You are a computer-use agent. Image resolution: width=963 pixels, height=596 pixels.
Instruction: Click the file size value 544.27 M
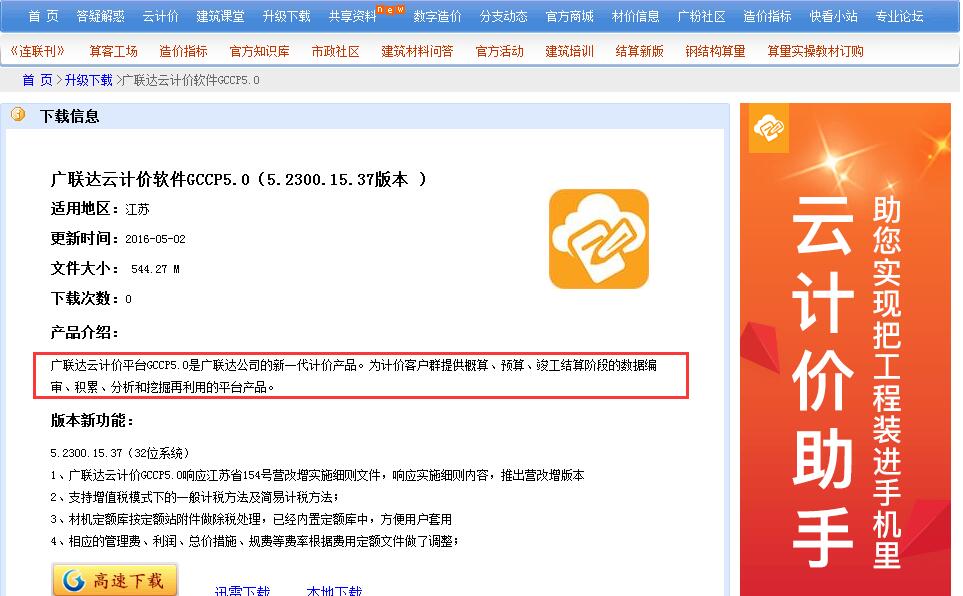155,269
